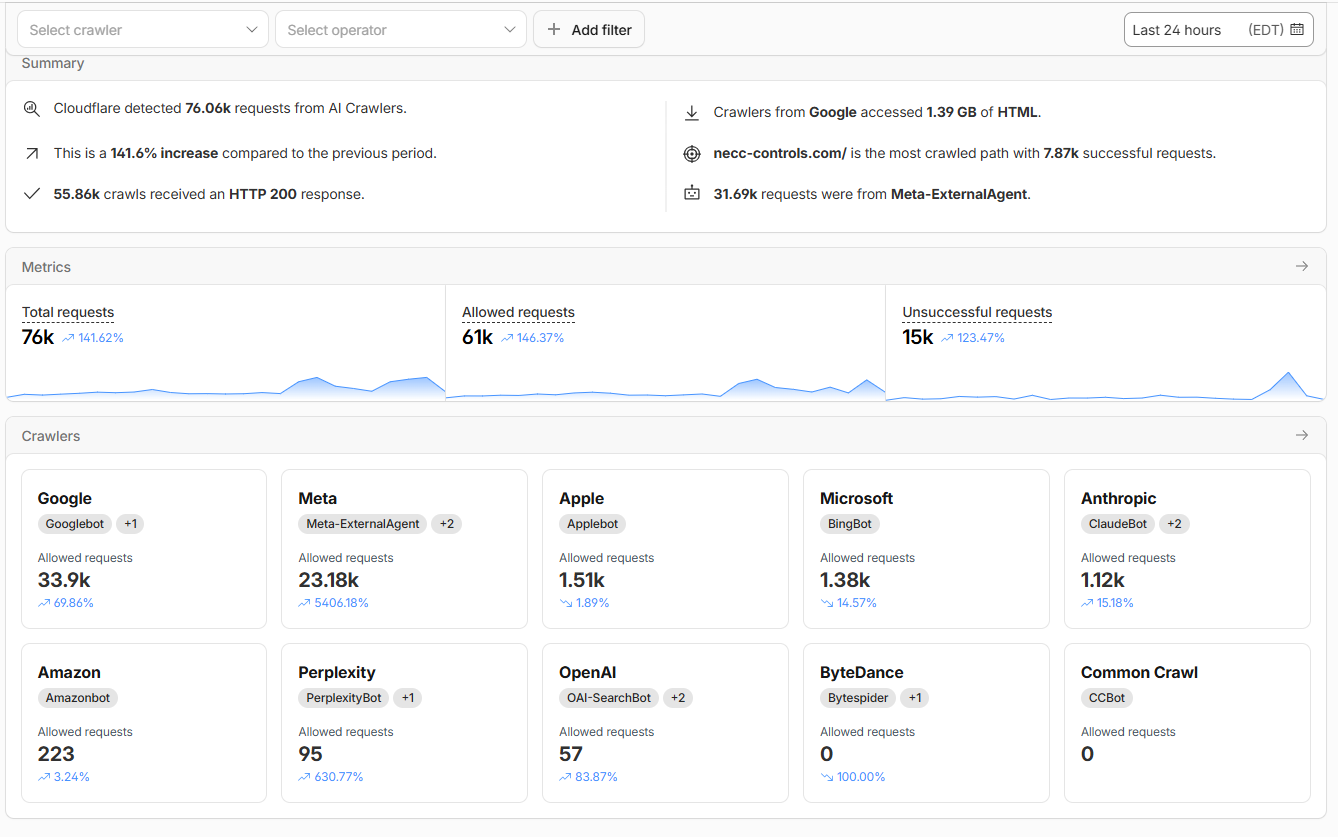Open the Select crawler dropdown
The width and height of the screenshot is (1338, 837).
click(x=143, y=30)
